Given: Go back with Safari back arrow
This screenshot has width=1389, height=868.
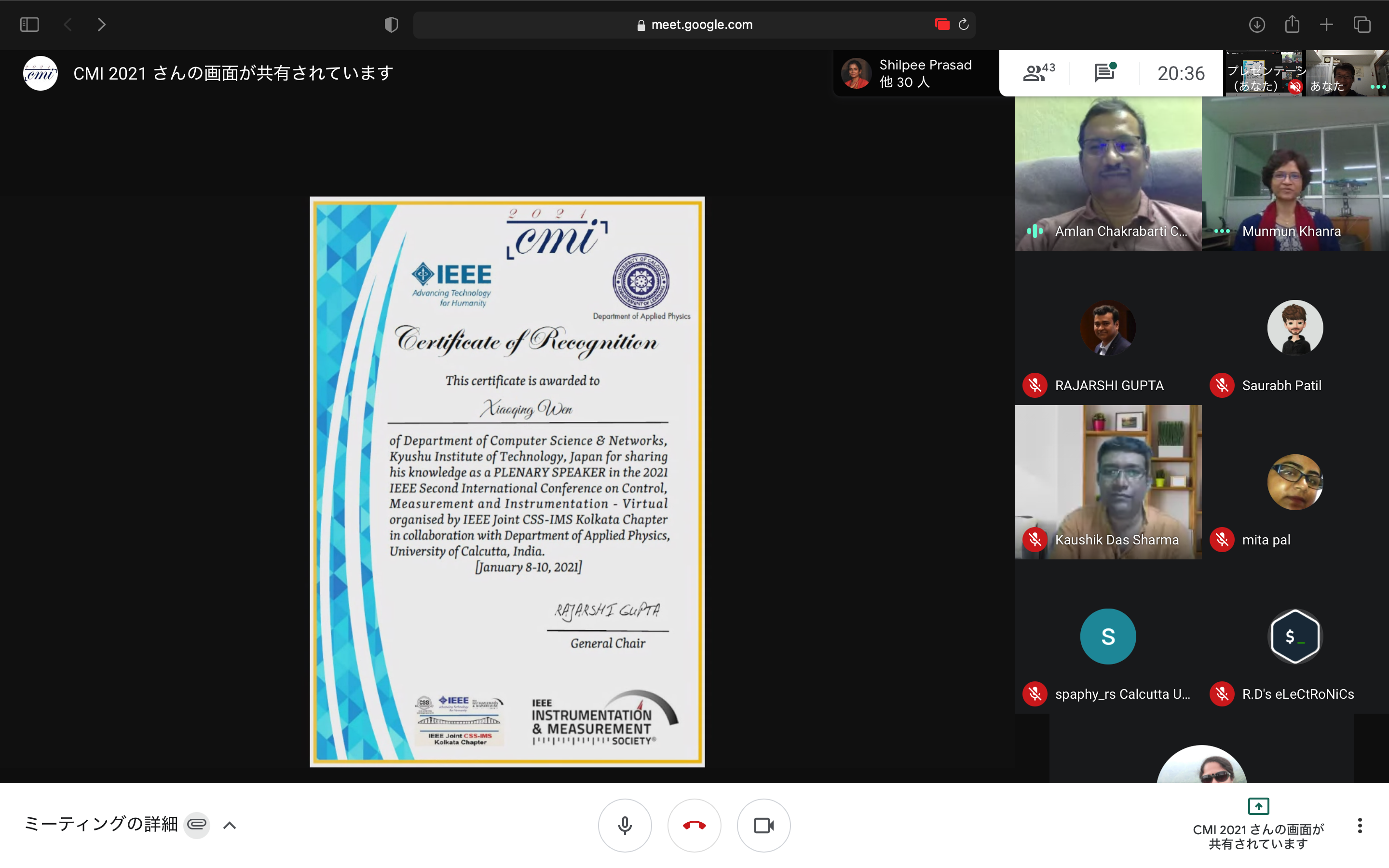Looking at the screenshot, I should [x=68, y=25].
